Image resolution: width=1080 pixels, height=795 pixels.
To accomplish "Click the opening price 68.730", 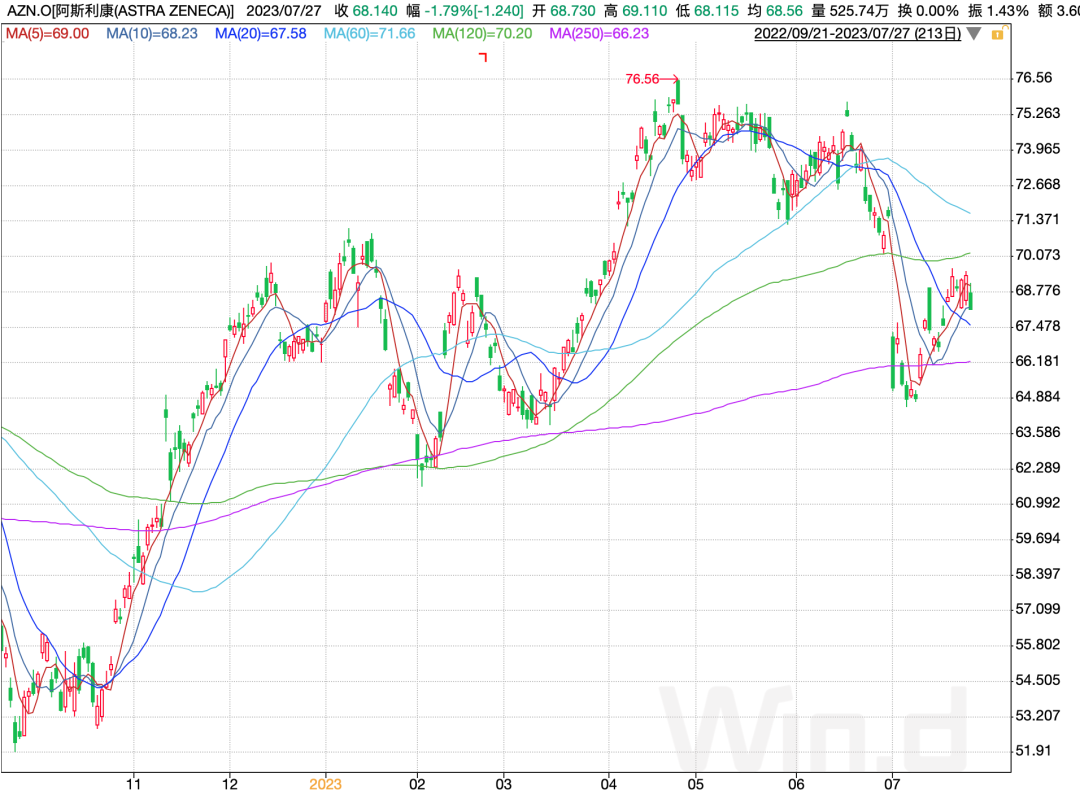I will [x=572, y=11].
